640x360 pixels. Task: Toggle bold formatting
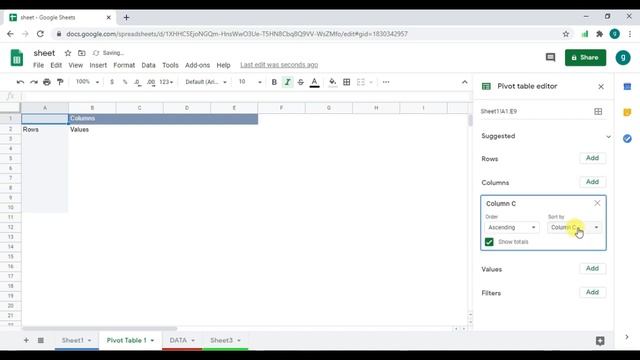coord(274,82)
